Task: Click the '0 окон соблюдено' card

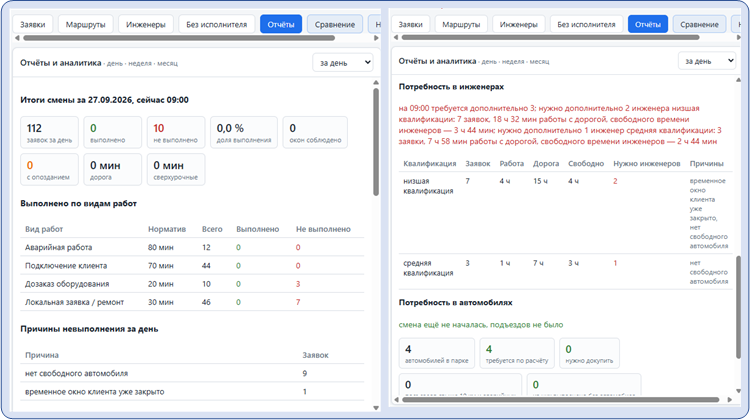Action: (315, 132)
